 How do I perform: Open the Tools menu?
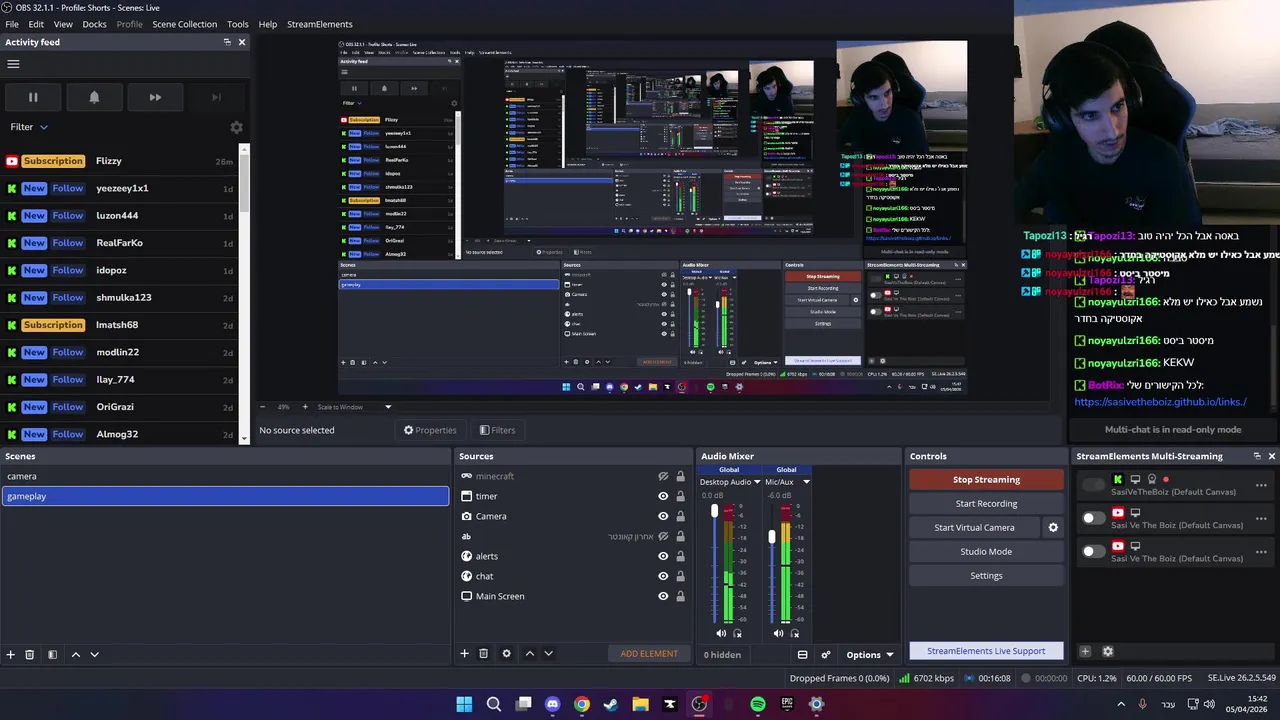pos(238,24)
